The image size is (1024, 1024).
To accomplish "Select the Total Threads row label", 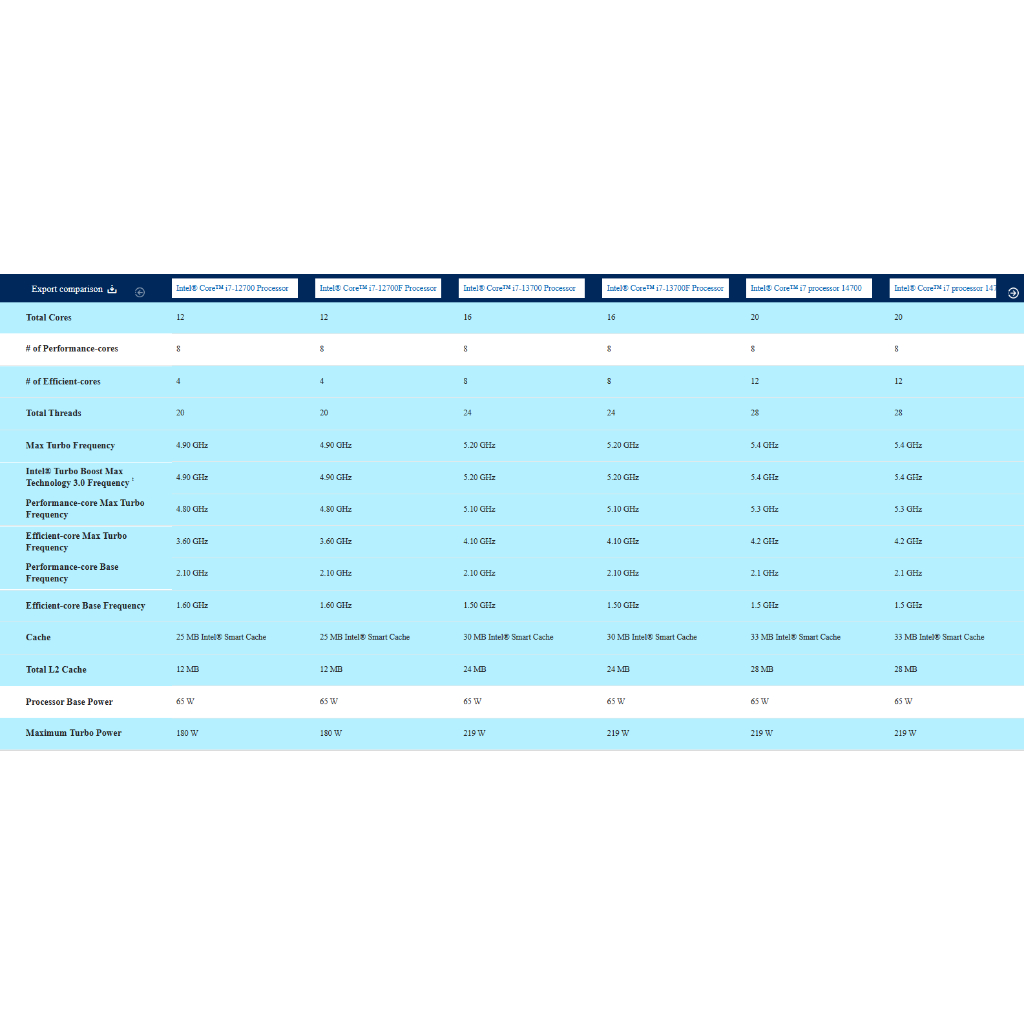I will pyautogui.click(x=54, y=413).
